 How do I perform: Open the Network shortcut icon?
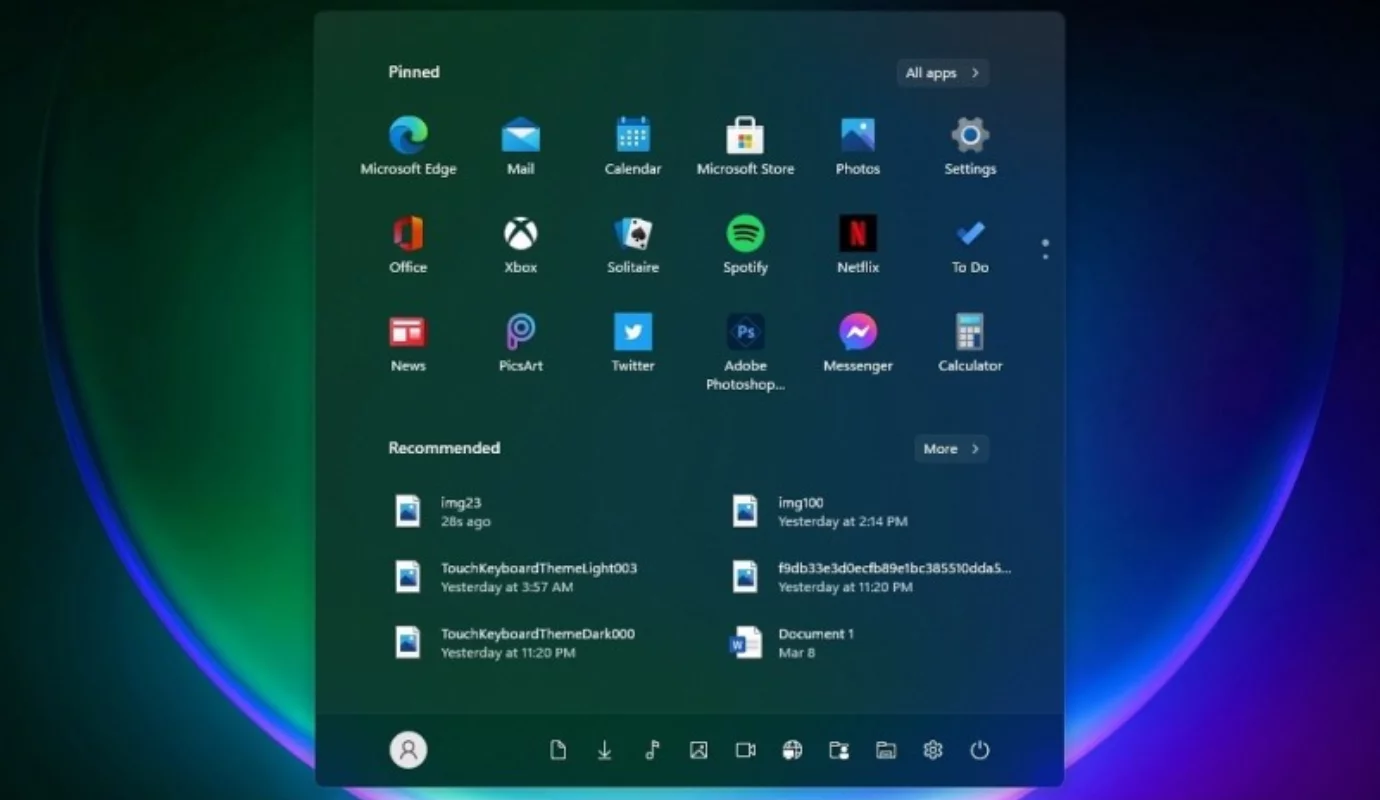tap(792, 750)
